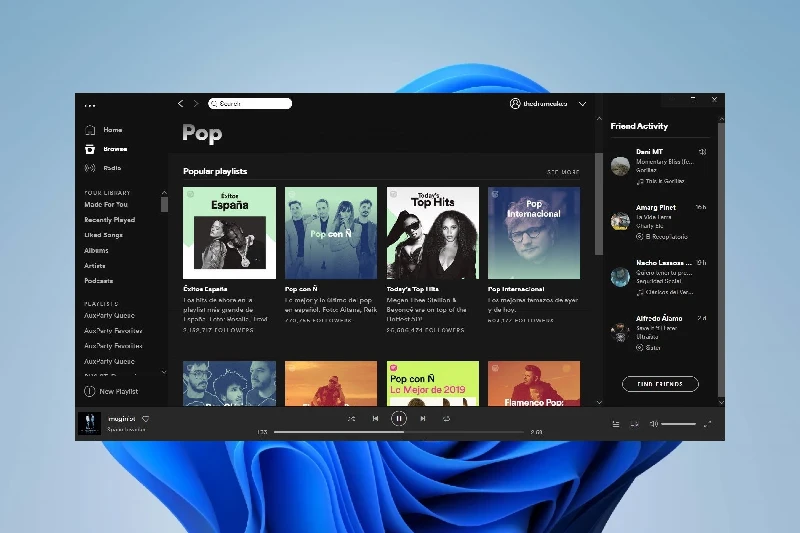This screenshot has height=533, width=800.
Task: Open Today's Top Hits playlist cover
Action: [433, 233]
